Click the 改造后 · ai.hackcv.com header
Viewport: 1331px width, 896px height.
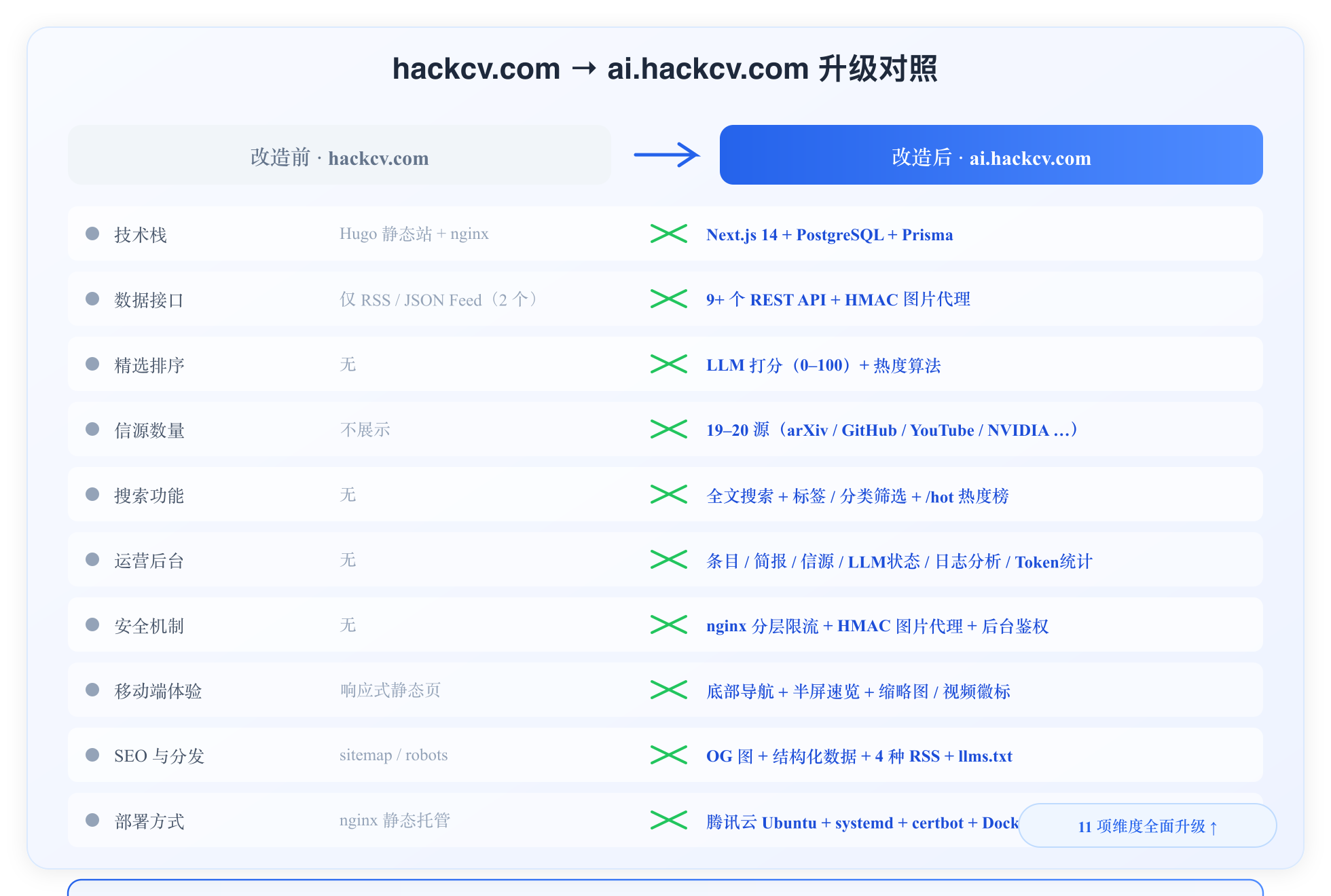point(991,155)
